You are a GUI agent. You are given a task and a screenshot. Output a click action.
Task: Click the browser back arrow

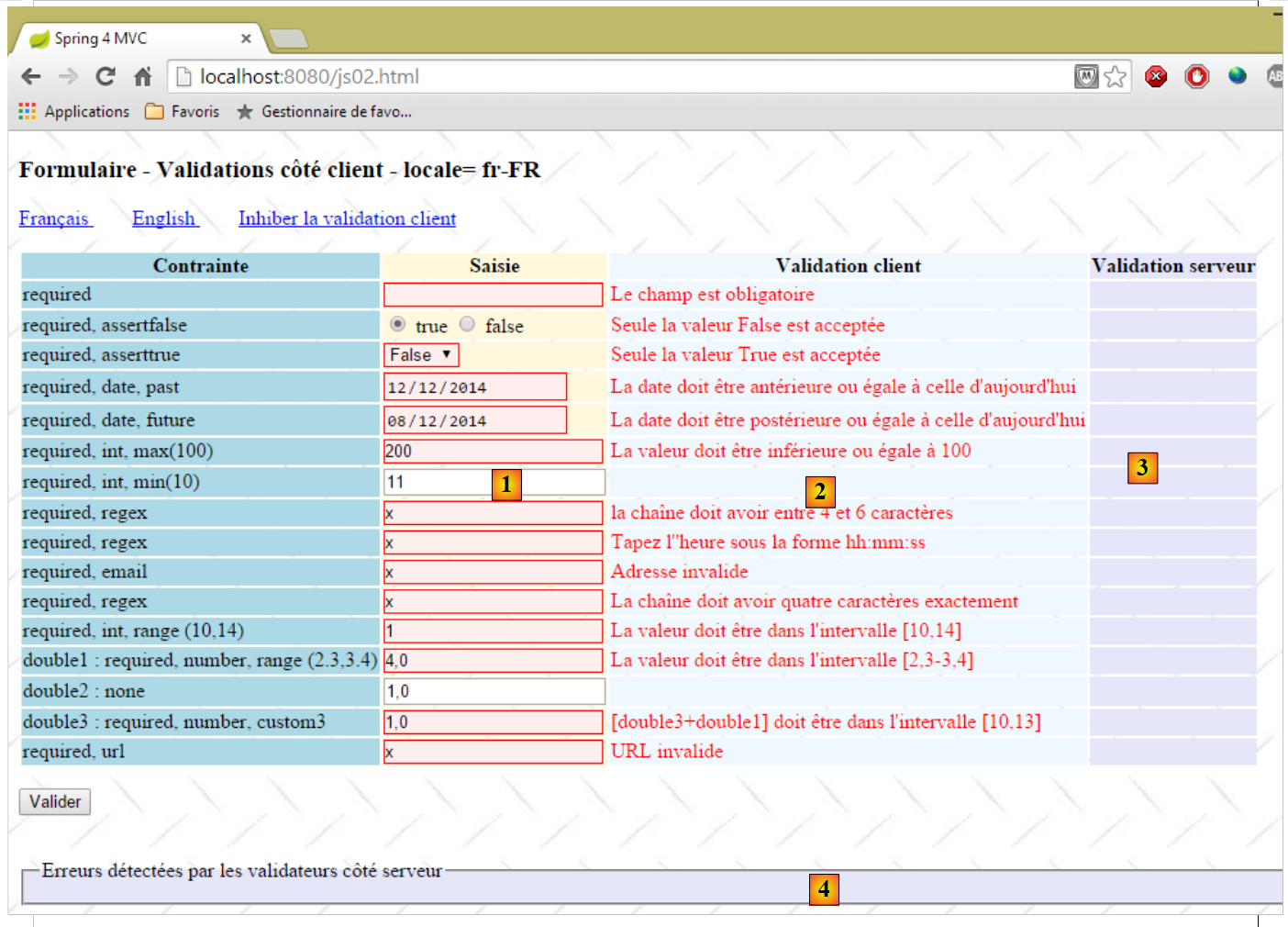[31, 77]
